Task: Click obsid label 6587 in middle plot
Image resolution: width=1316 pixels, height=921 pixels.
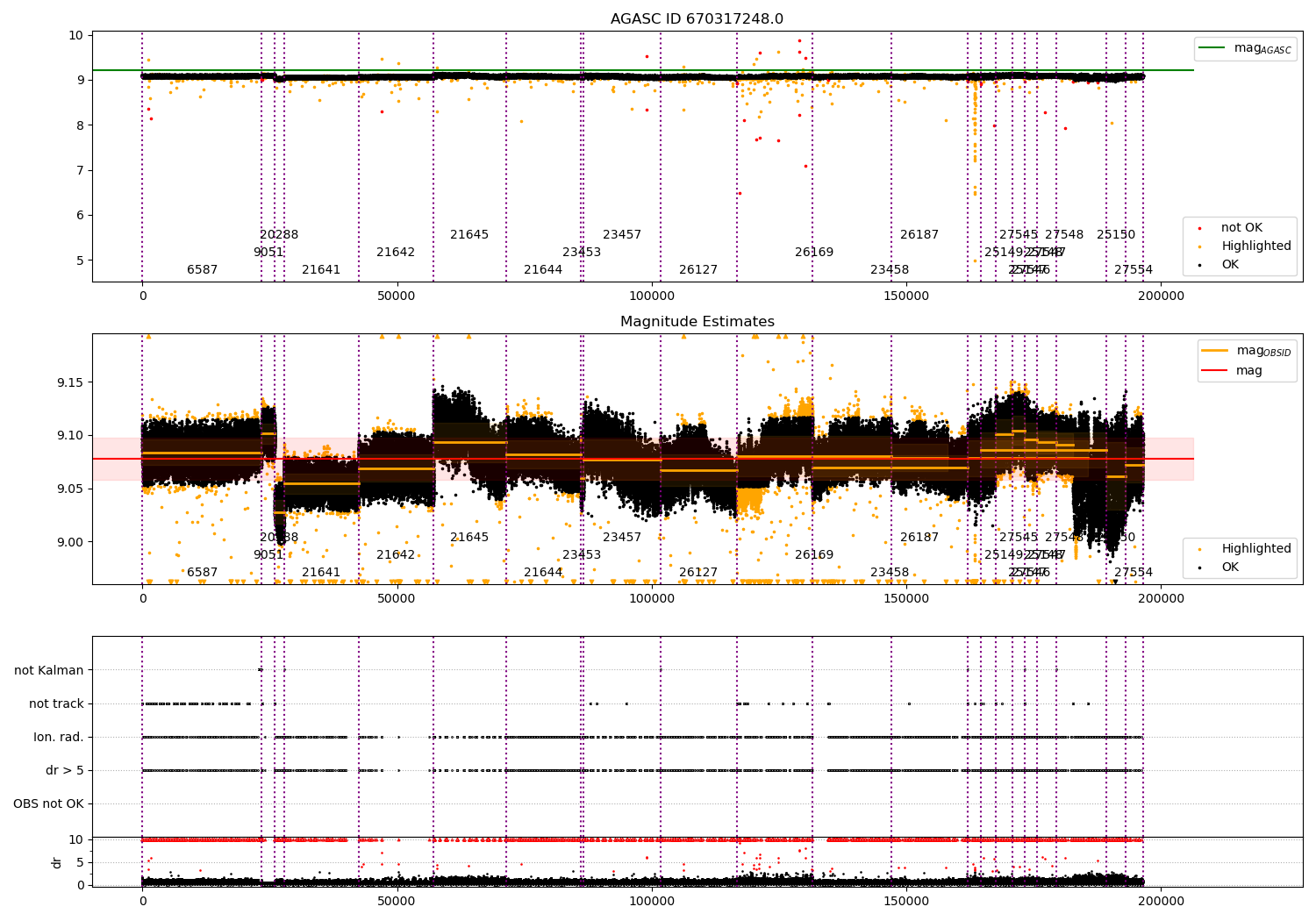Action: (x=203, y=573)
